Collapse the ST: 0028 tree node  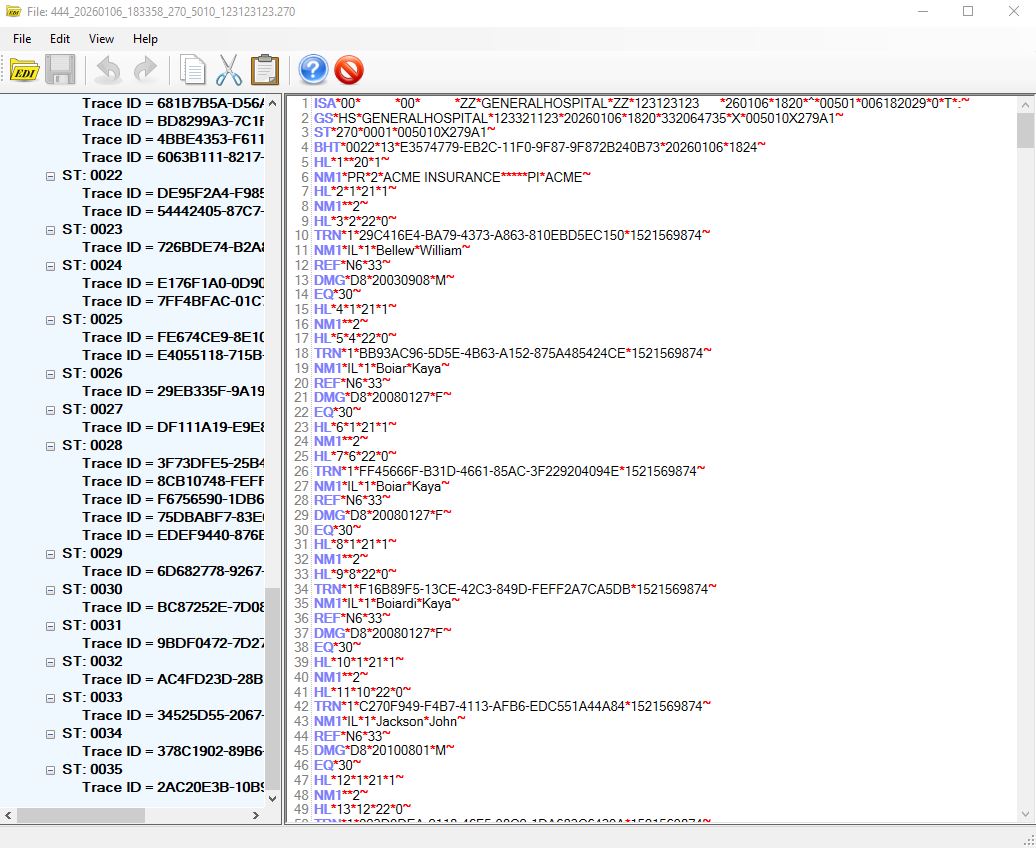click(x=50, y=446)
